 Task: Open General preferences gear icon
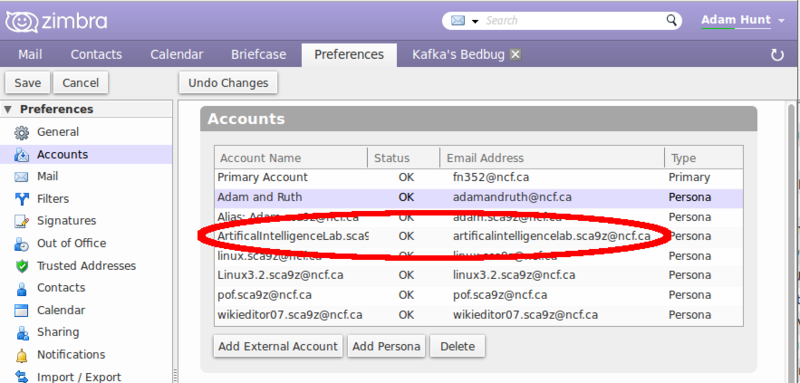[x=21, y=133]
